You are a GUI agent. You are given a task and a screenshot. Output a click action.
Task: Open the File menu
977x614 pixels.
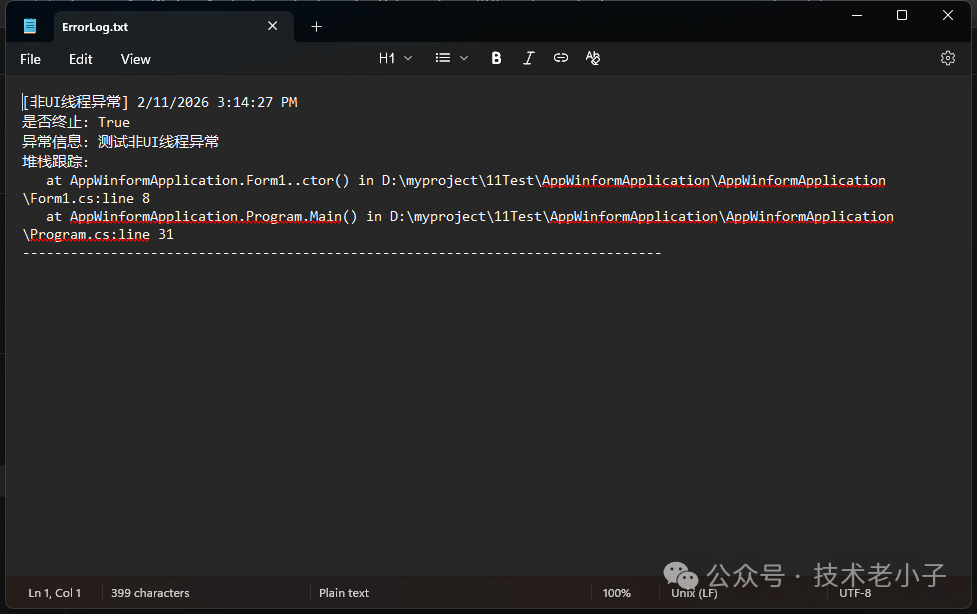31,59
